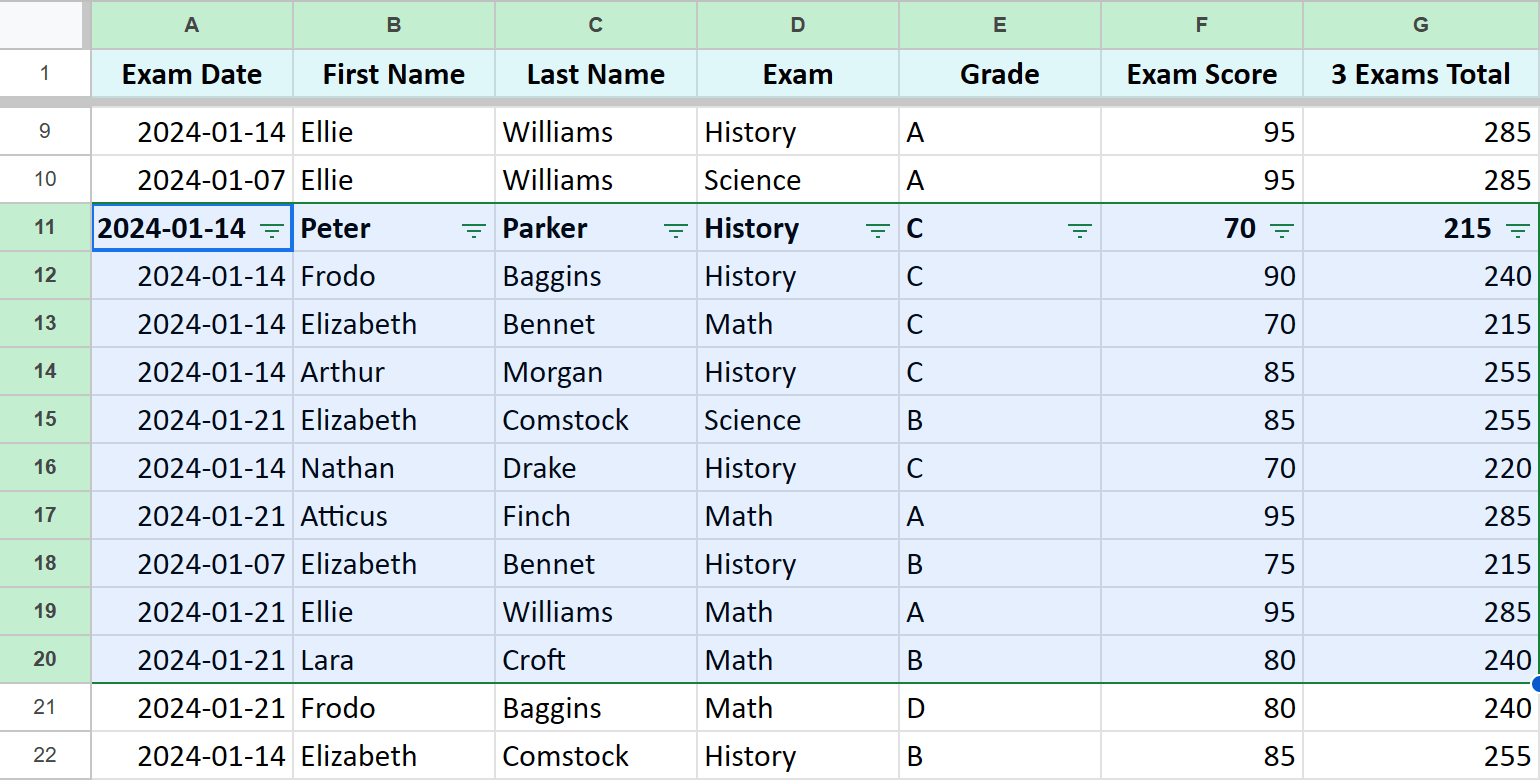This screenshot has height=780, width=1540.
Task: Click the Exam Date header cell
Action: point(192,74)
